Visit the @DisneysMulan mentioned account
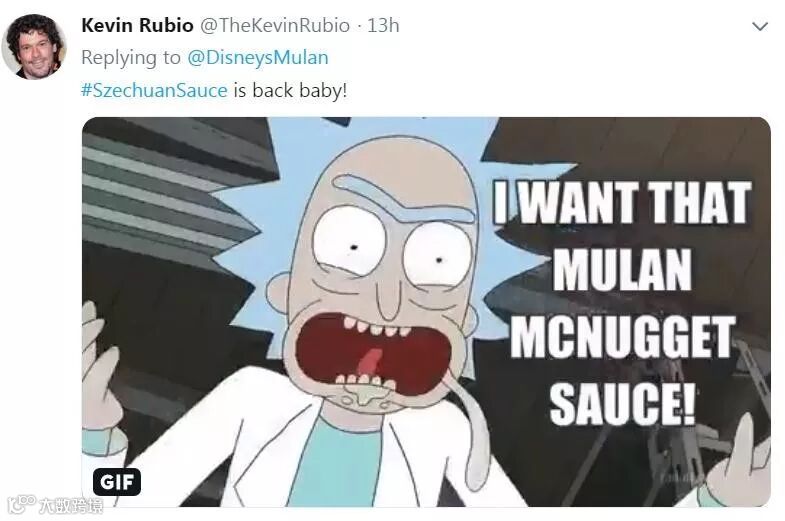785x521 pixels. coord(258,58)
